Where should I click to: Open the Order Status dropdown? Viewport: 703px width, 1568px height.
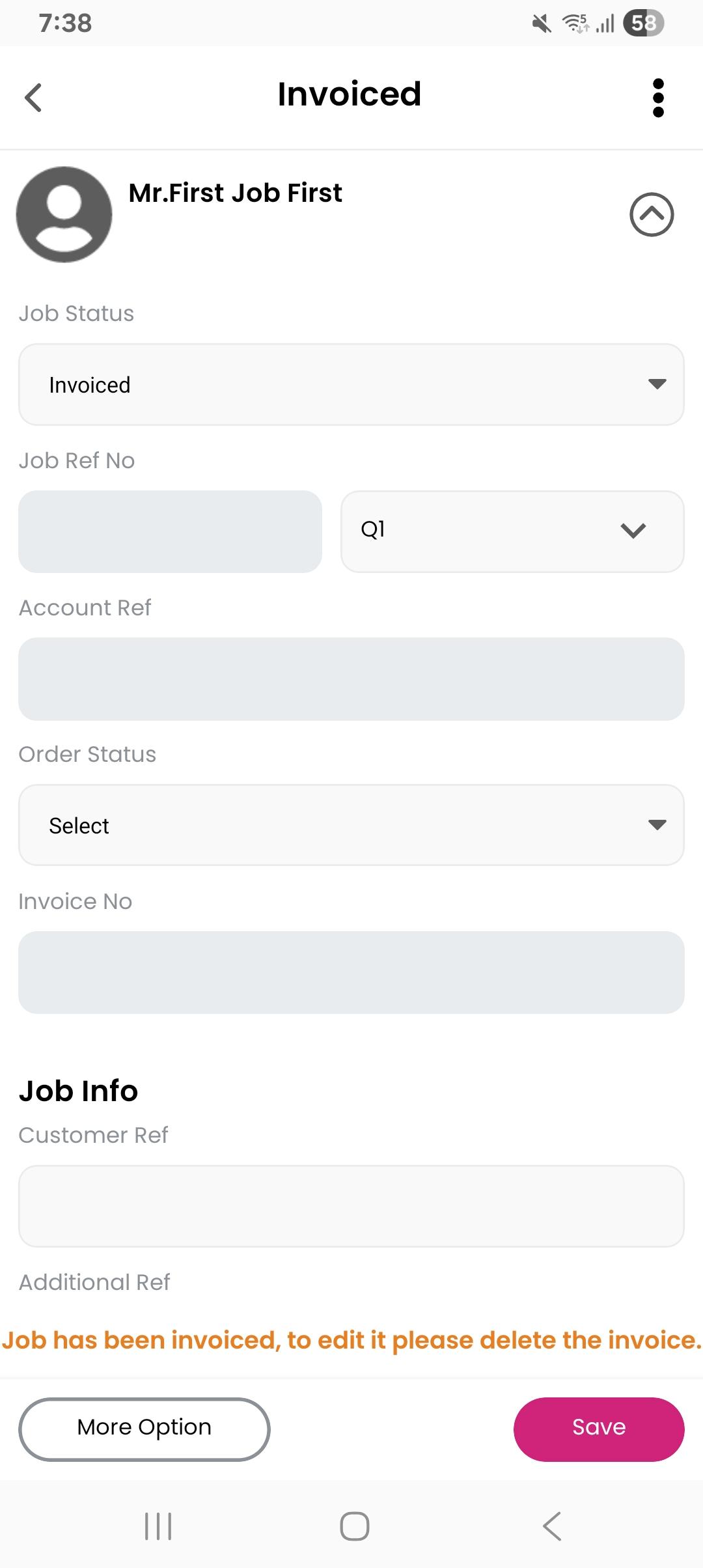tap(351, 825)
